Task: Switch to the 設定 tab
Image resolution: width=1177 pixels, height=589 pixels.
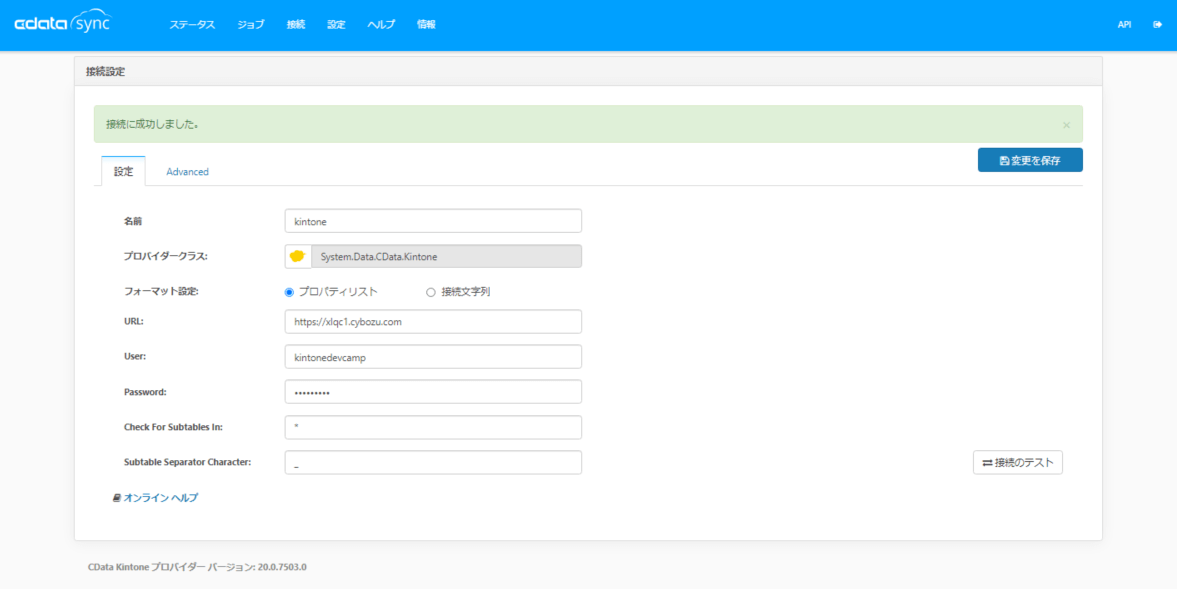Action: click(x=123, y=171)
